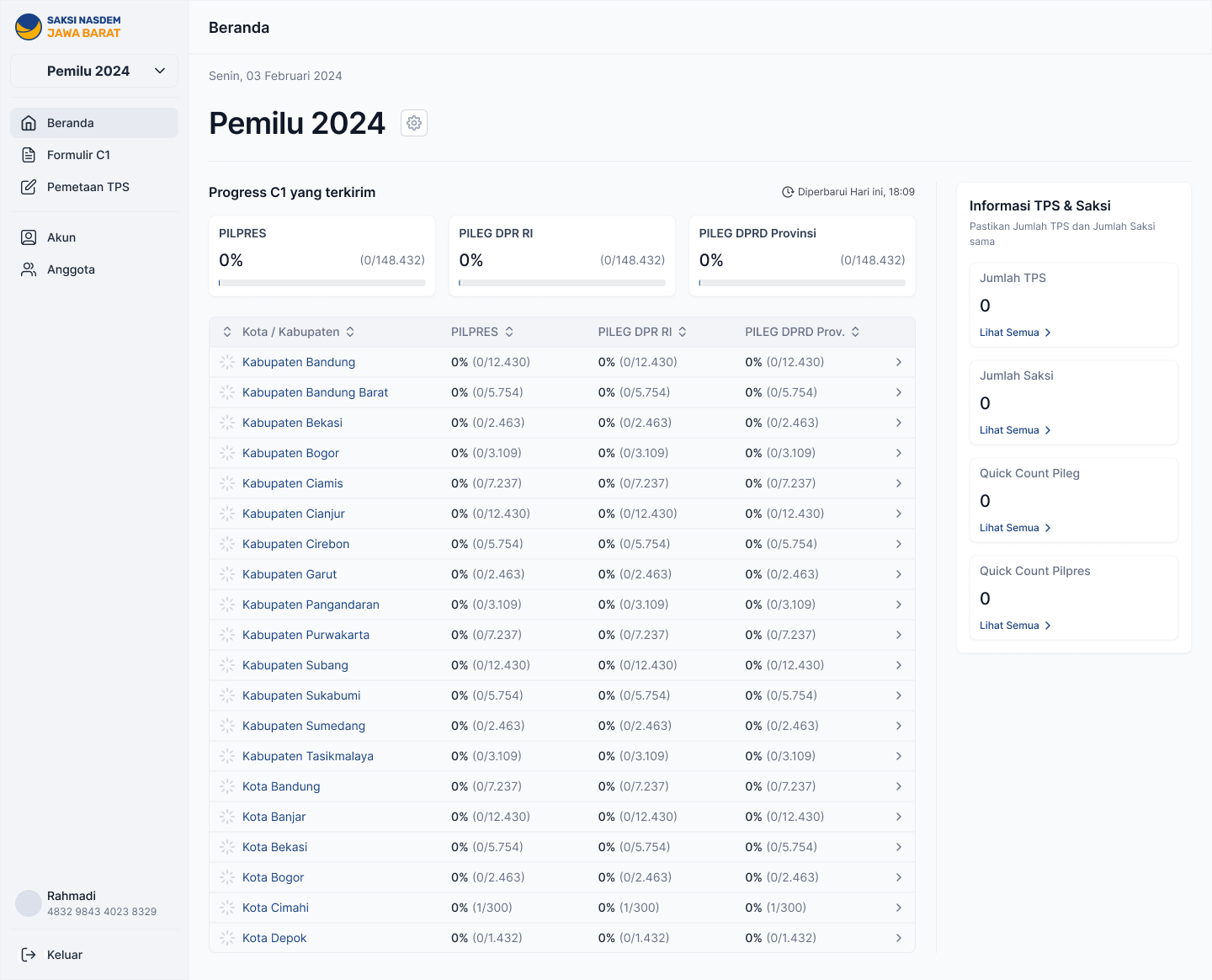The width and height of the screenshot is (1212, 980).
Task: Click the PILPRES progress card
Action: [x=322, y=256]
